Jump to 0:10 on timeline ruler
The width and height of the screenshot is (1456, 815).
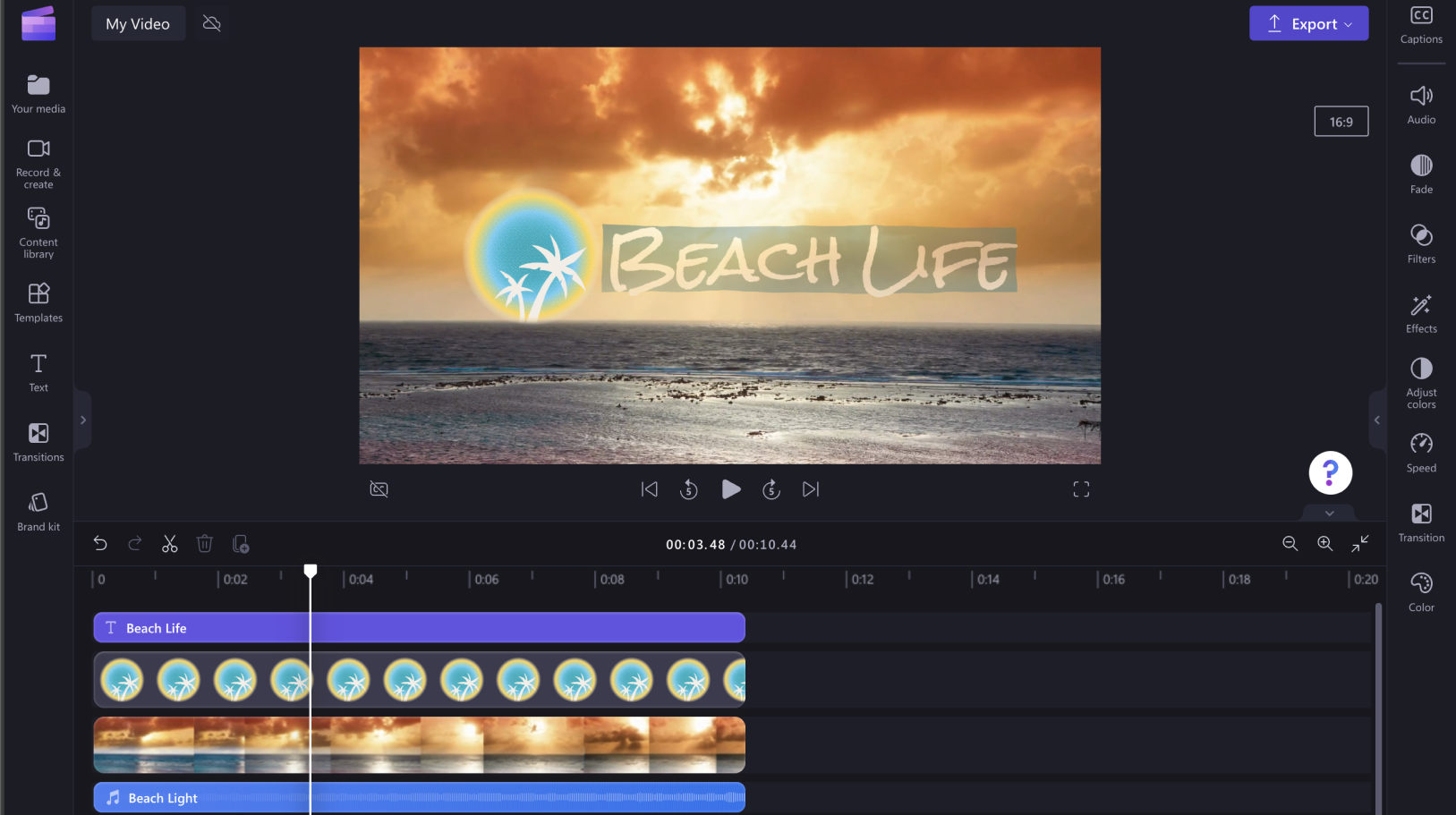tap(736, 579)
